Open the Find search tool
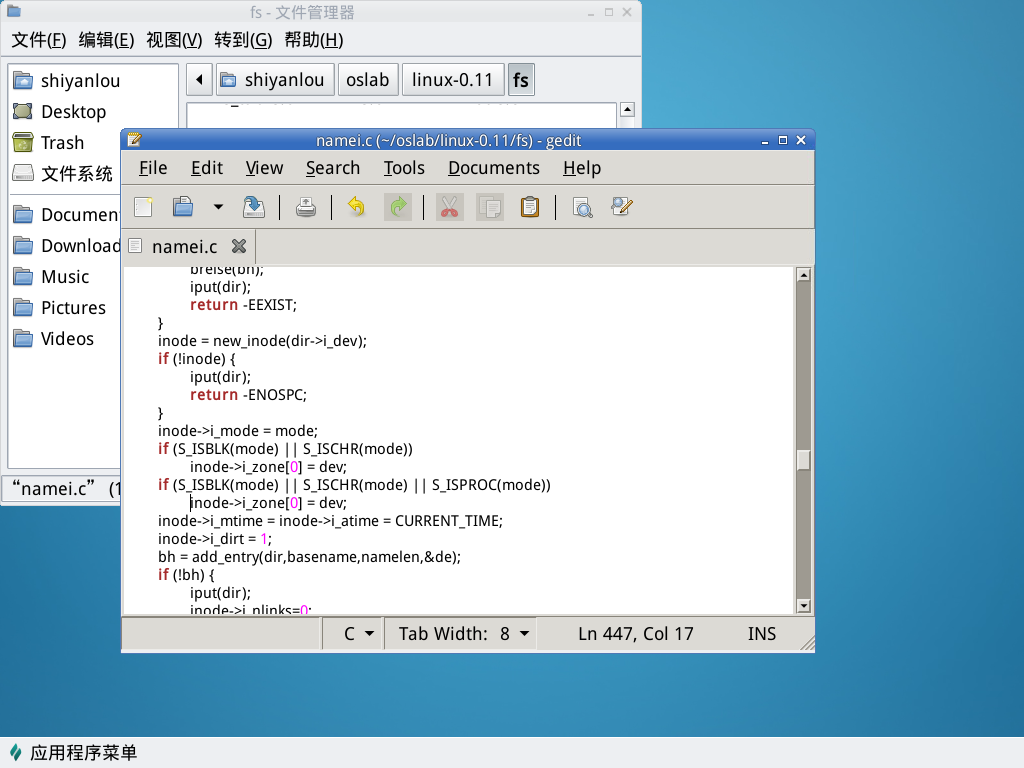Viewport: 1024px width, 768px height. click(582, 207)
